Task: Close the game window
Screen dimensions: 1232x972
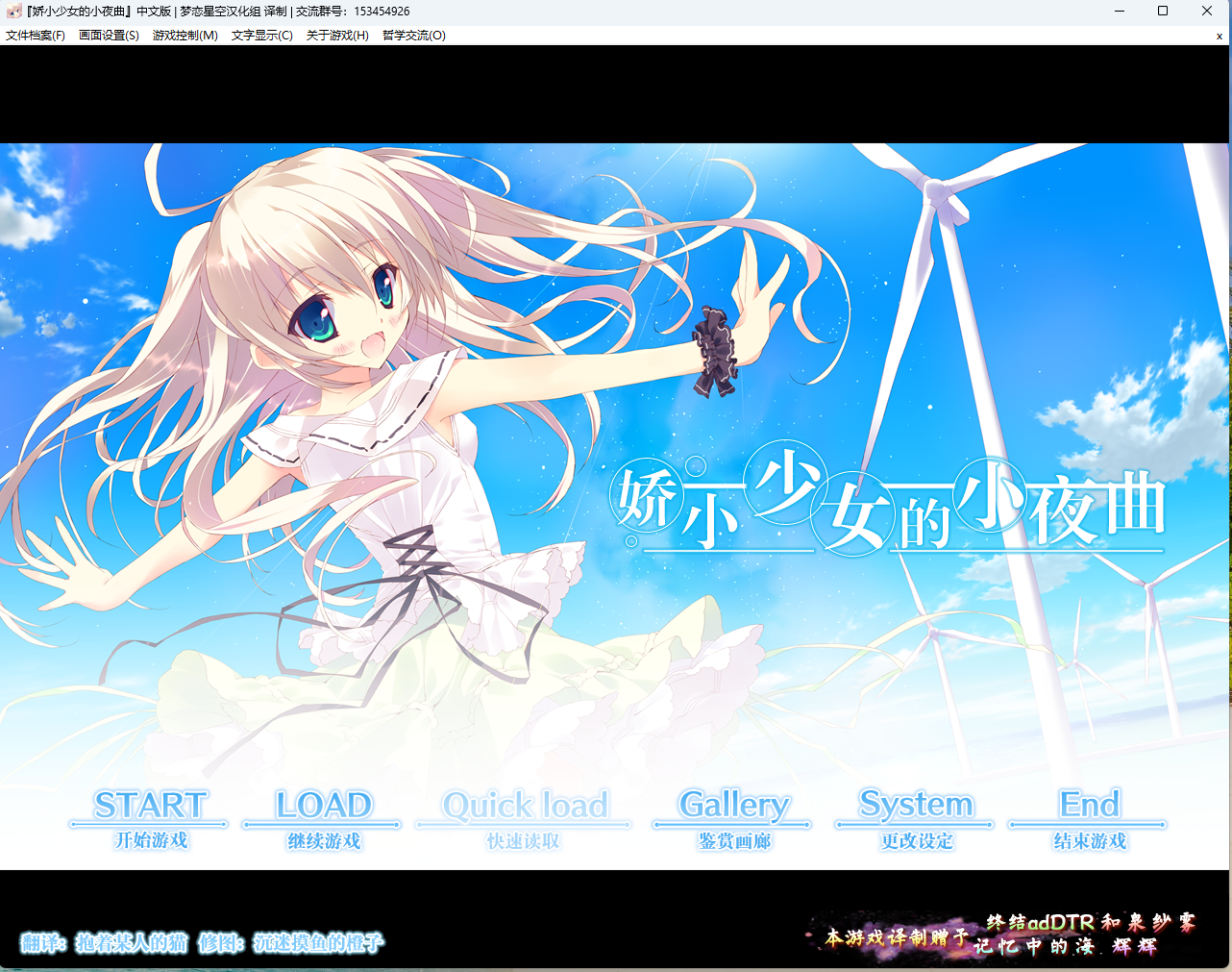Action: click(1207, 12)
